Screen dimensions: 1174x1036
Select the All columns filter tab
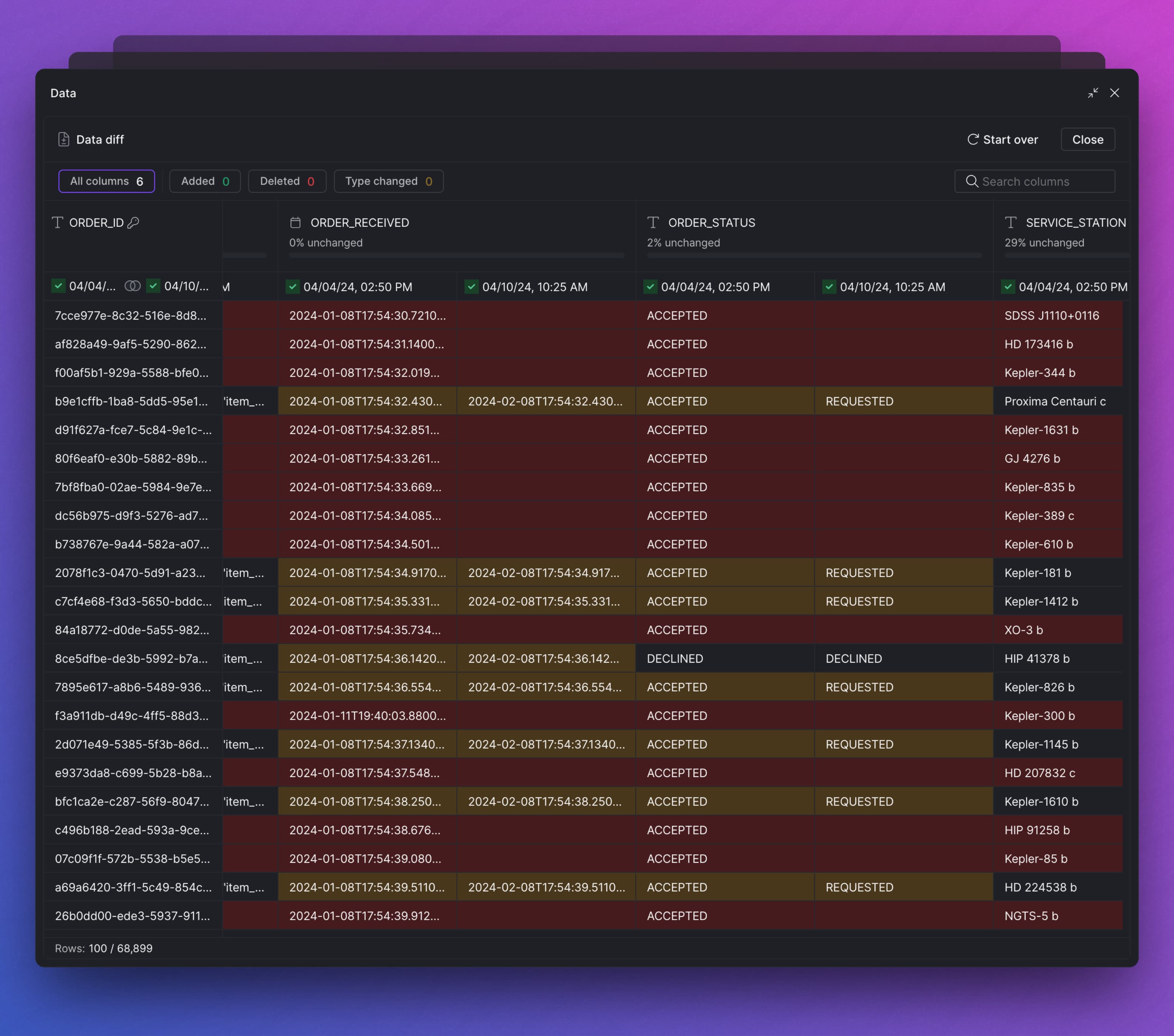coord(106,181)
